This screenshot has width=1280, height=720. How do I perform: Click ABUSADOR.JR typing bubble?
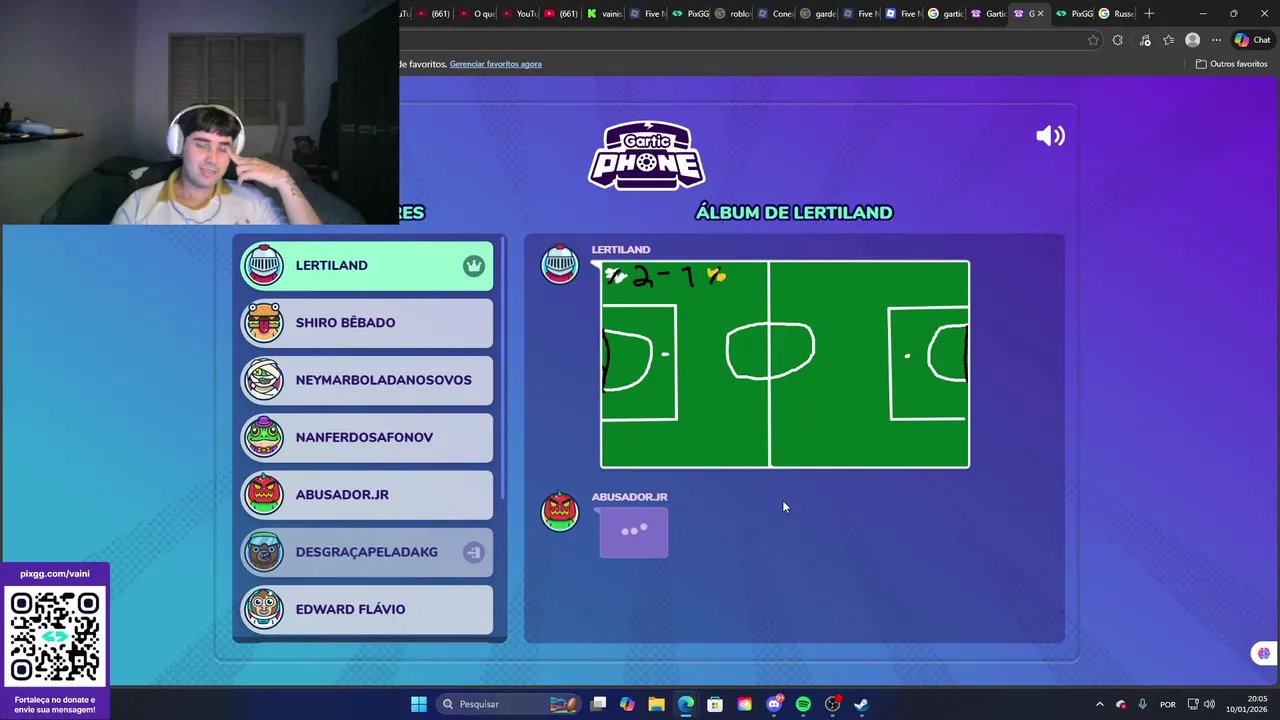point(633,532)
